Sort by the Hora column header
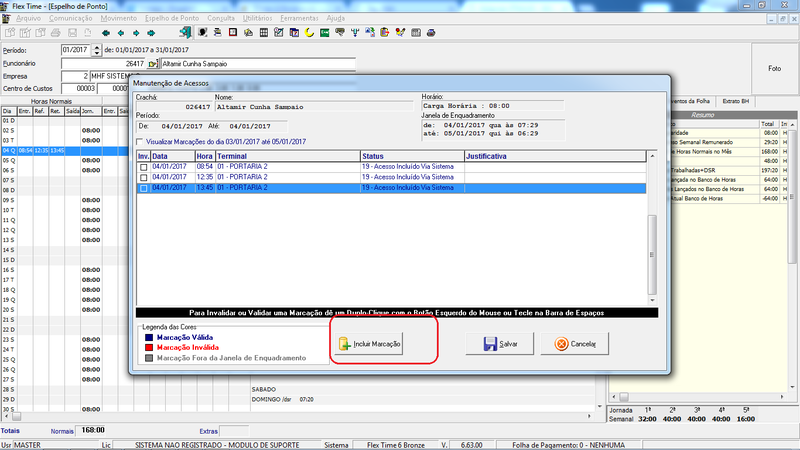Image resolution: width=800 pixels, height=450 pixels. [205, 156]
